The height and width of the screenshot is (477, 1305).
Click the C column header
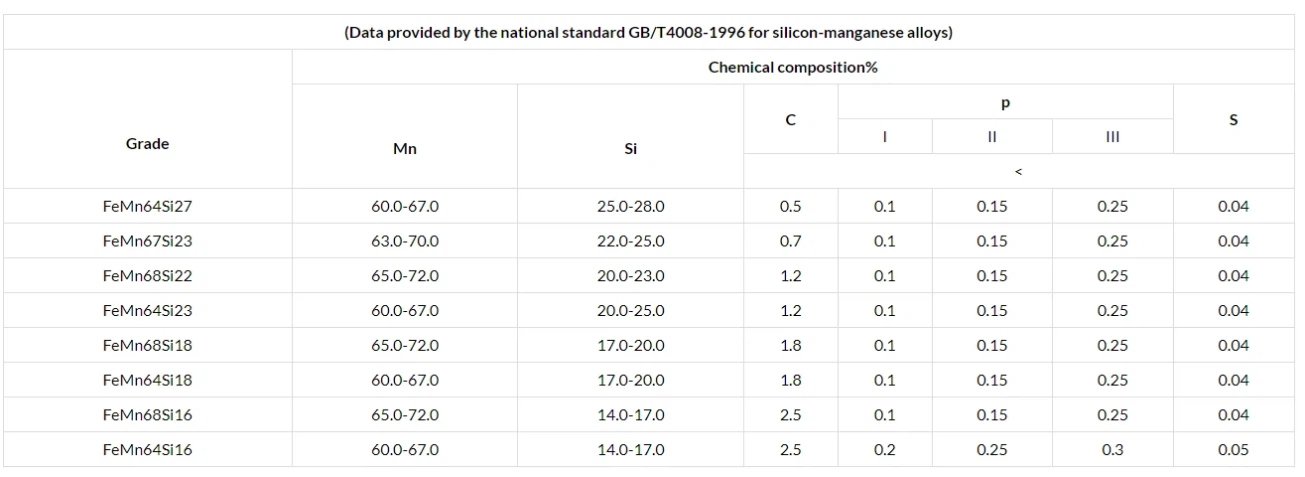[790, 120]
